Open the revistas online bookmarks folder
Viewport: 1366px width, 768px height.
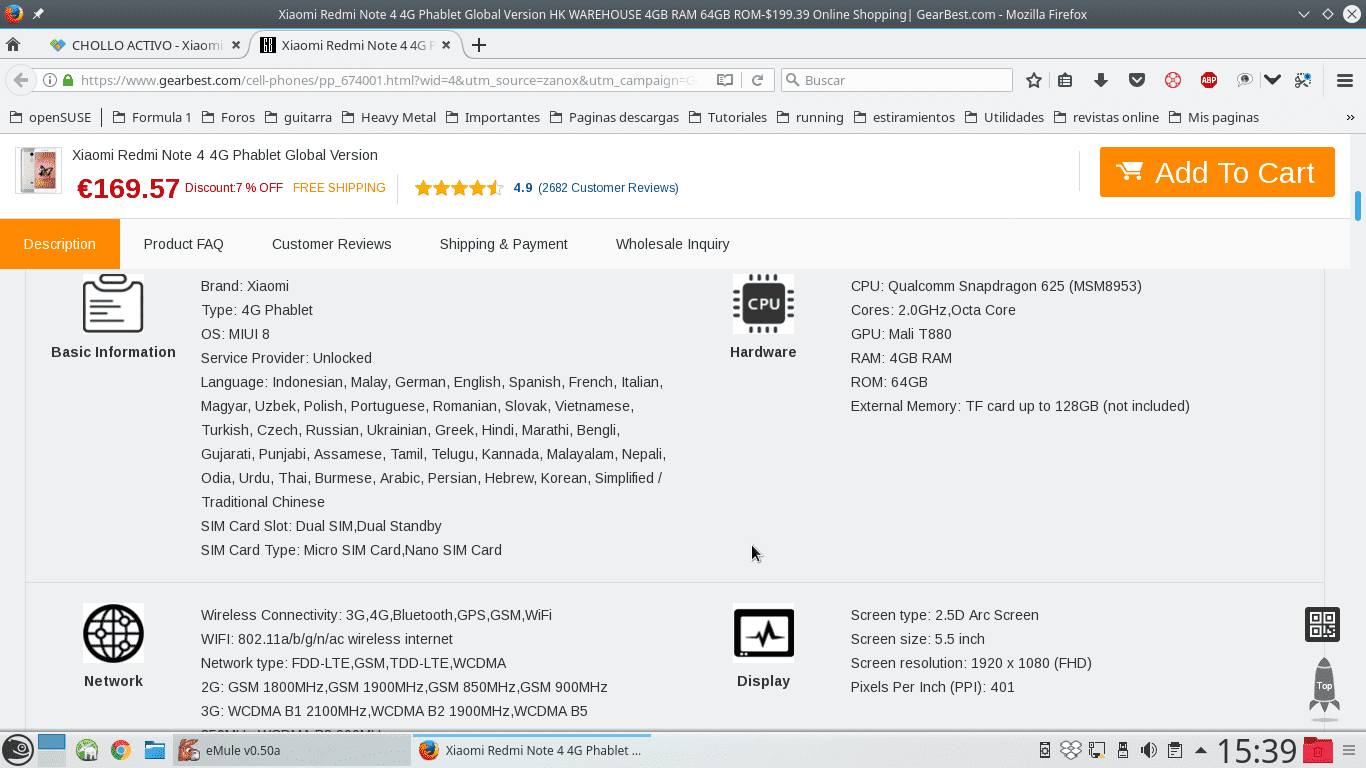pyautogui.click(x=1106, y=117)
